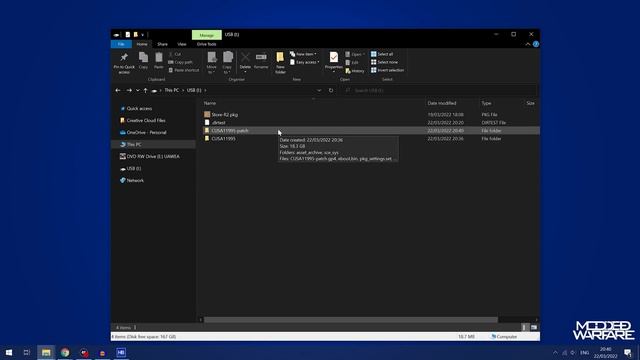Paste using the ribbon Paste icon
This screenshot has width=640, height=360.
[159, 60]
